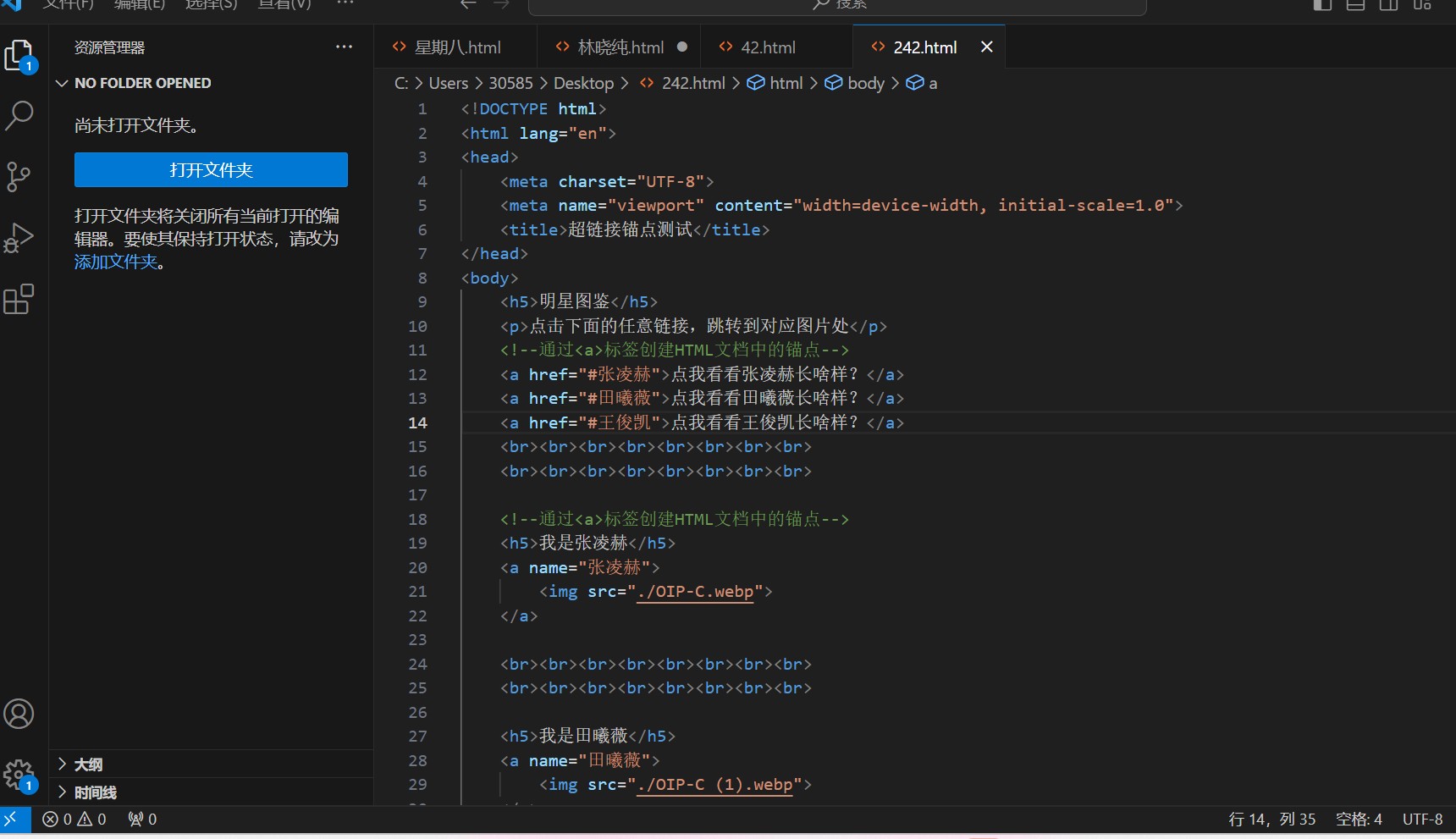The height and width of the screenshot is (839, 1456).
Task: Click href value #田曦薇
Action: 619,398
